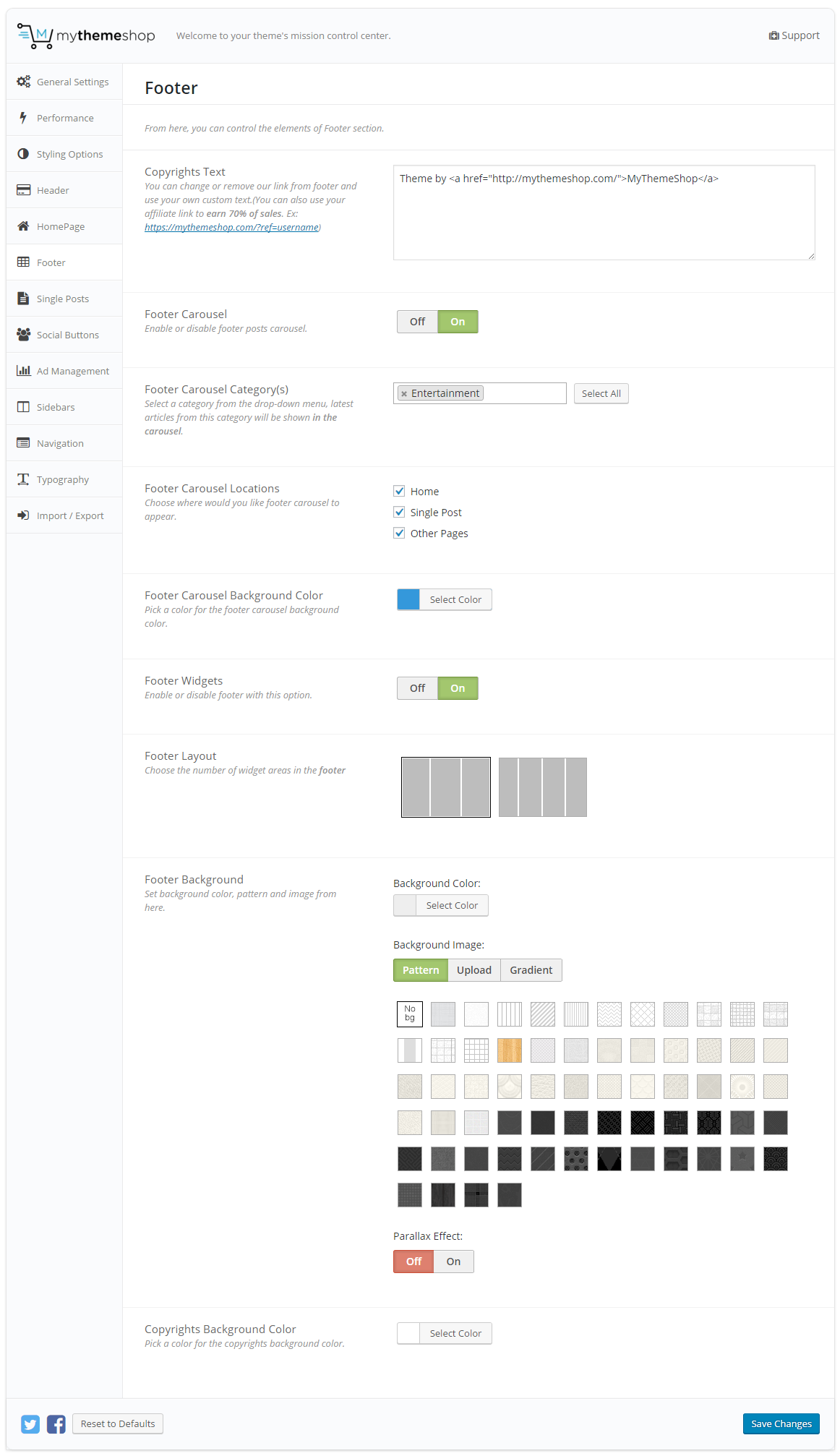Image resolution: width=840 pixels, height=1456 pixels.
Task: Uncheck the Home carousel location
Action: [x=399, y=492]
